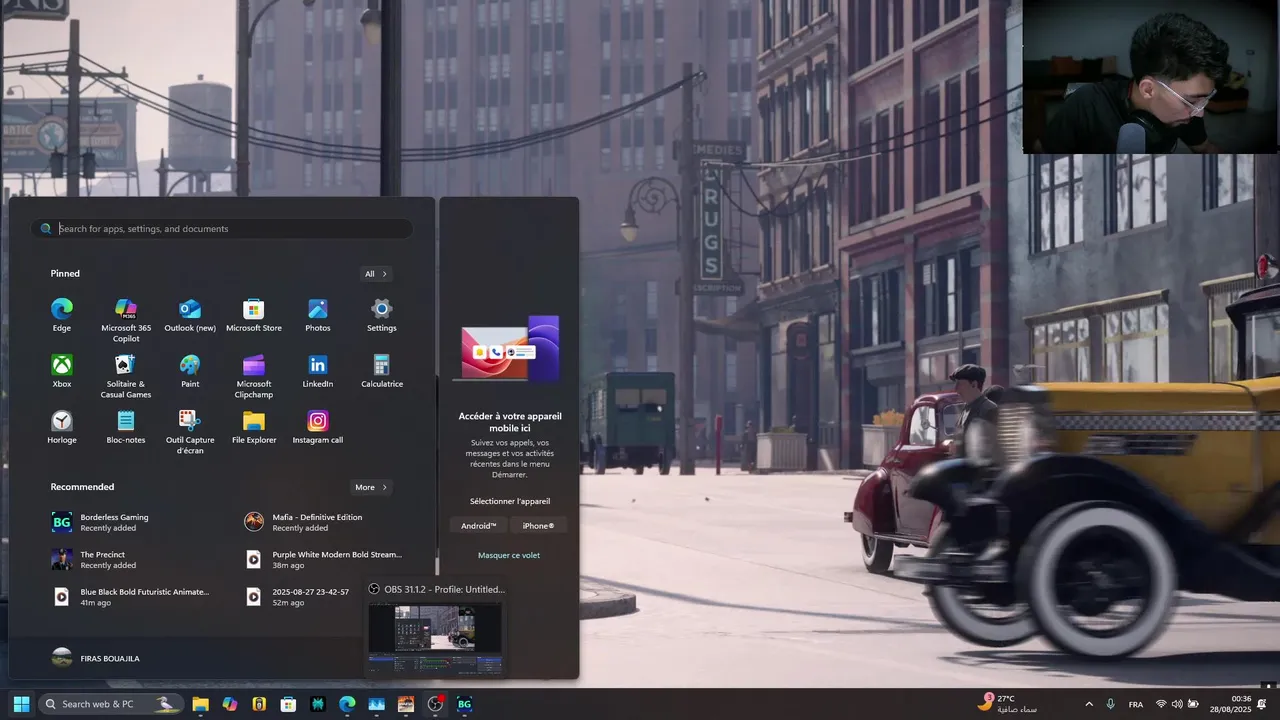
Task: Open Microsoft Store from the taskbar
Action: coord(288,704)
